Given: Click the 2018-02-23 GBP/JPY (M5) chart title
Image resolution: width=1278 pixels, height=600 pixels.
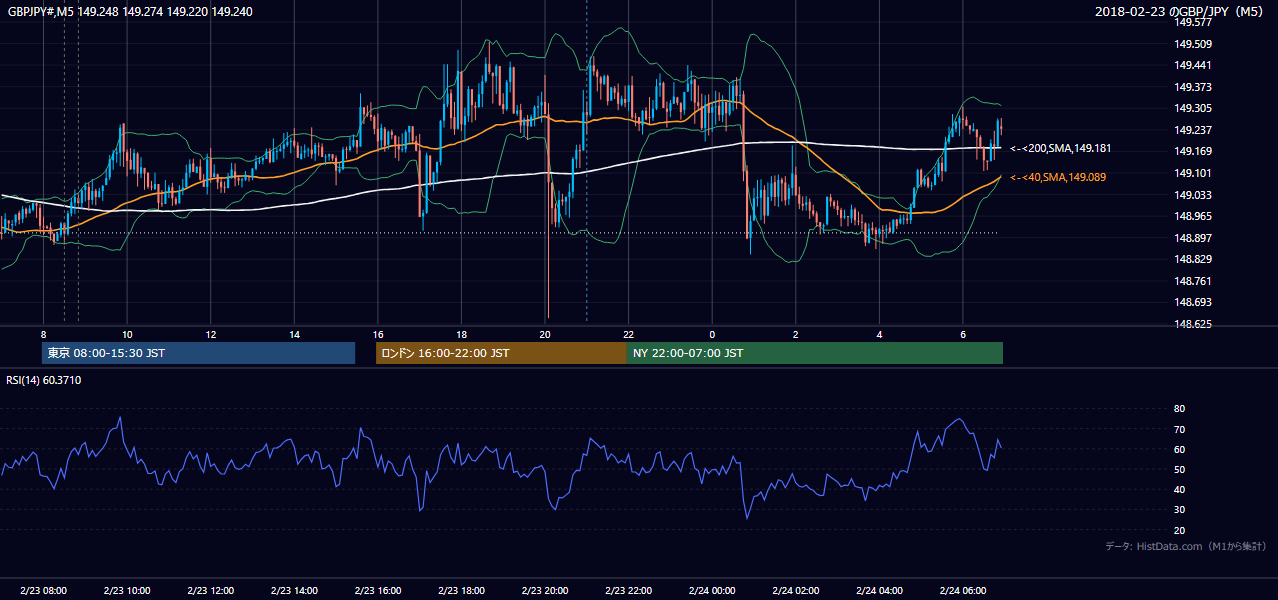Looking at the screenshot, I should click(1181, 11).
